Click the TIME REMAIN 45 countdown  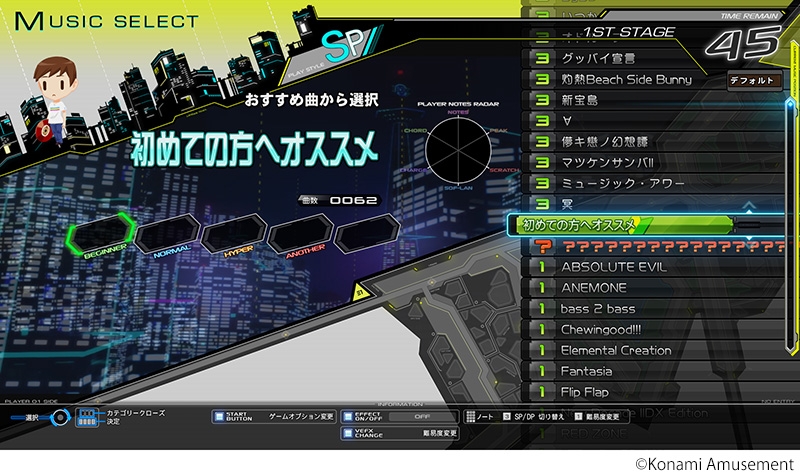coord(742,43)
